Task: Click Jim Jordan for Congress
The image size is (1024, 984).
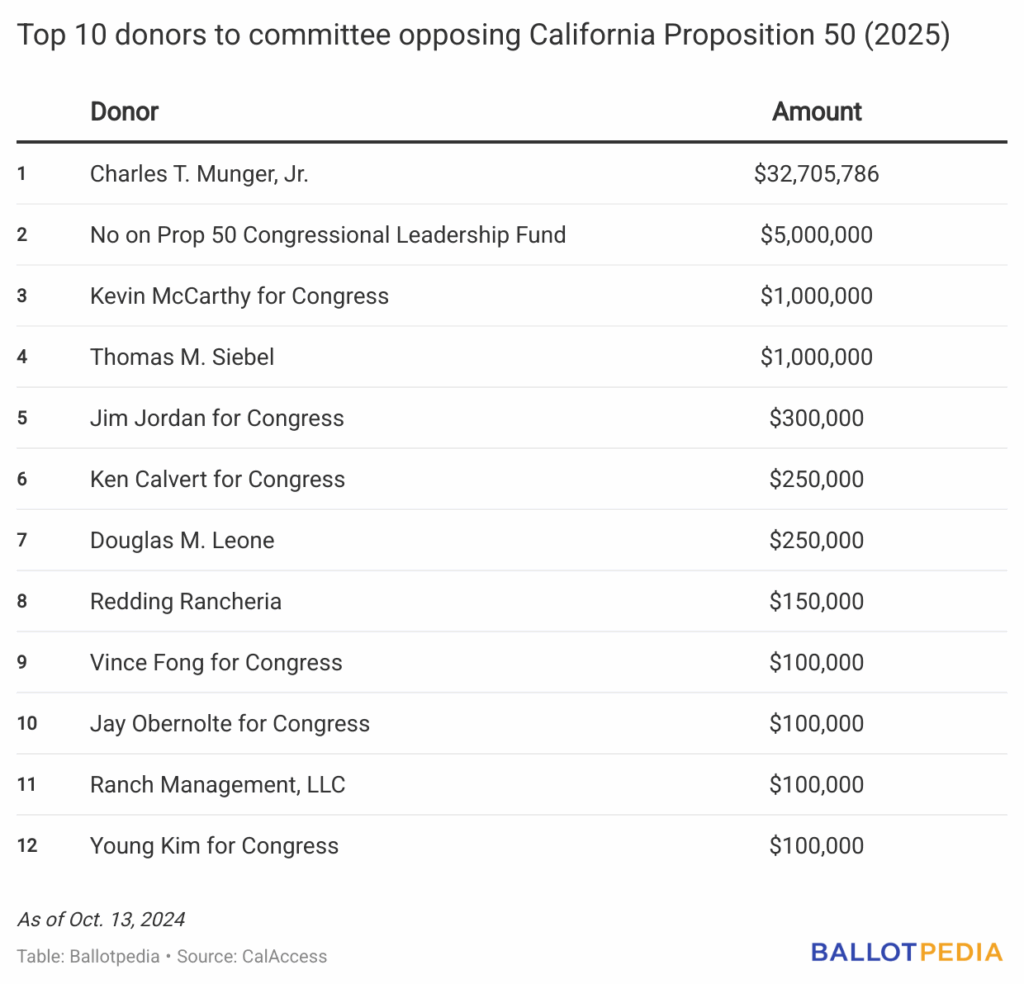Action: click(217, 418)
